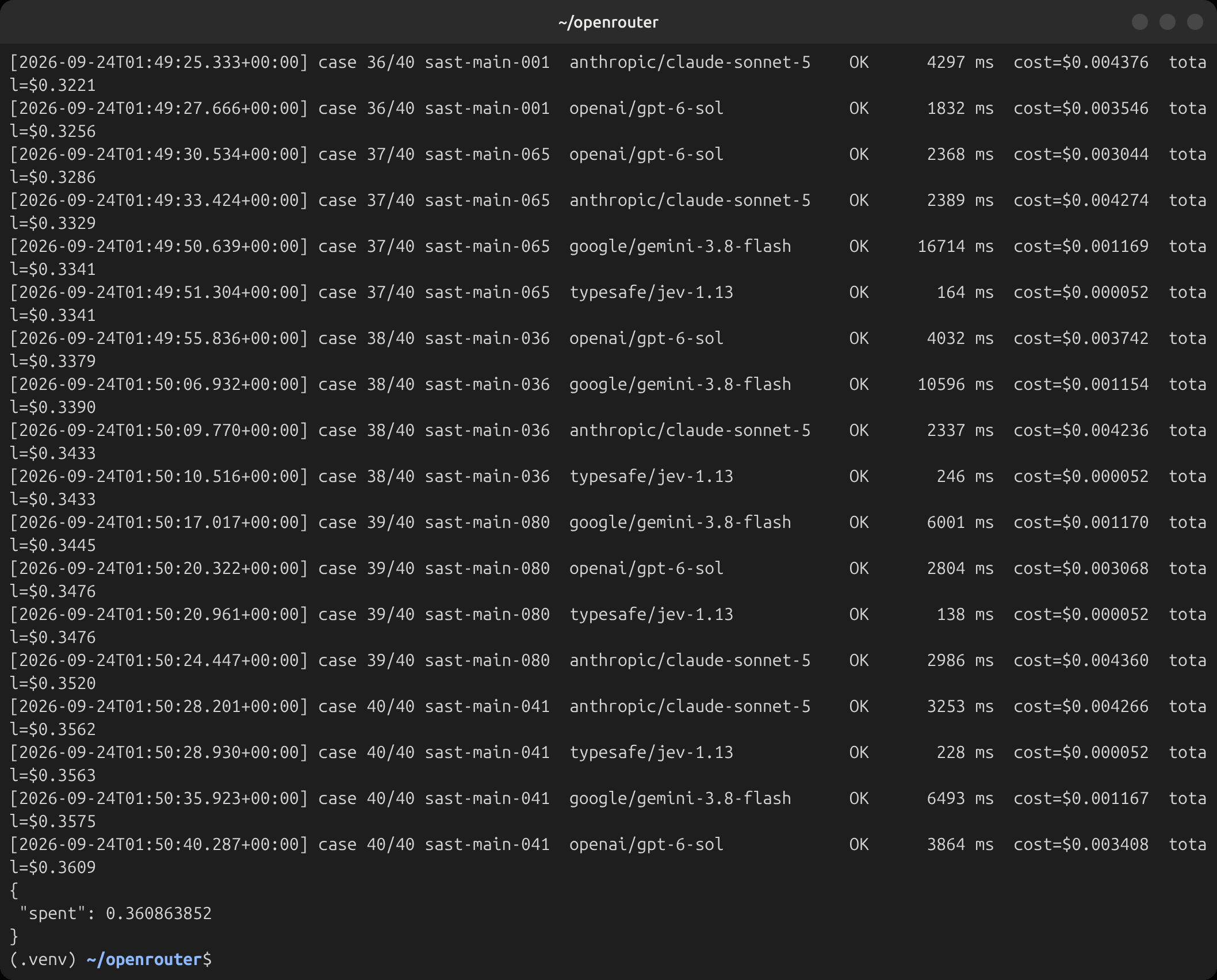
Task: Select the latency value "2389 ms"
Action: click(x=960, y=200)
